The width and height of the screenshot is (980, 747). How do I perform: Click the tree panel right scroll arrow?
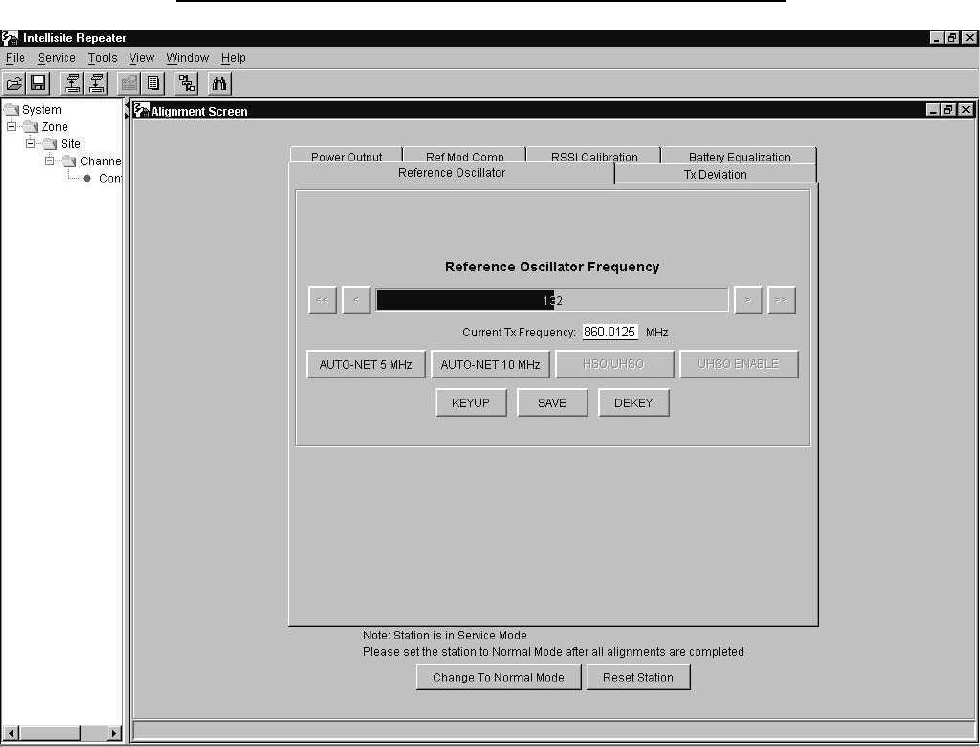click(113, 733)
